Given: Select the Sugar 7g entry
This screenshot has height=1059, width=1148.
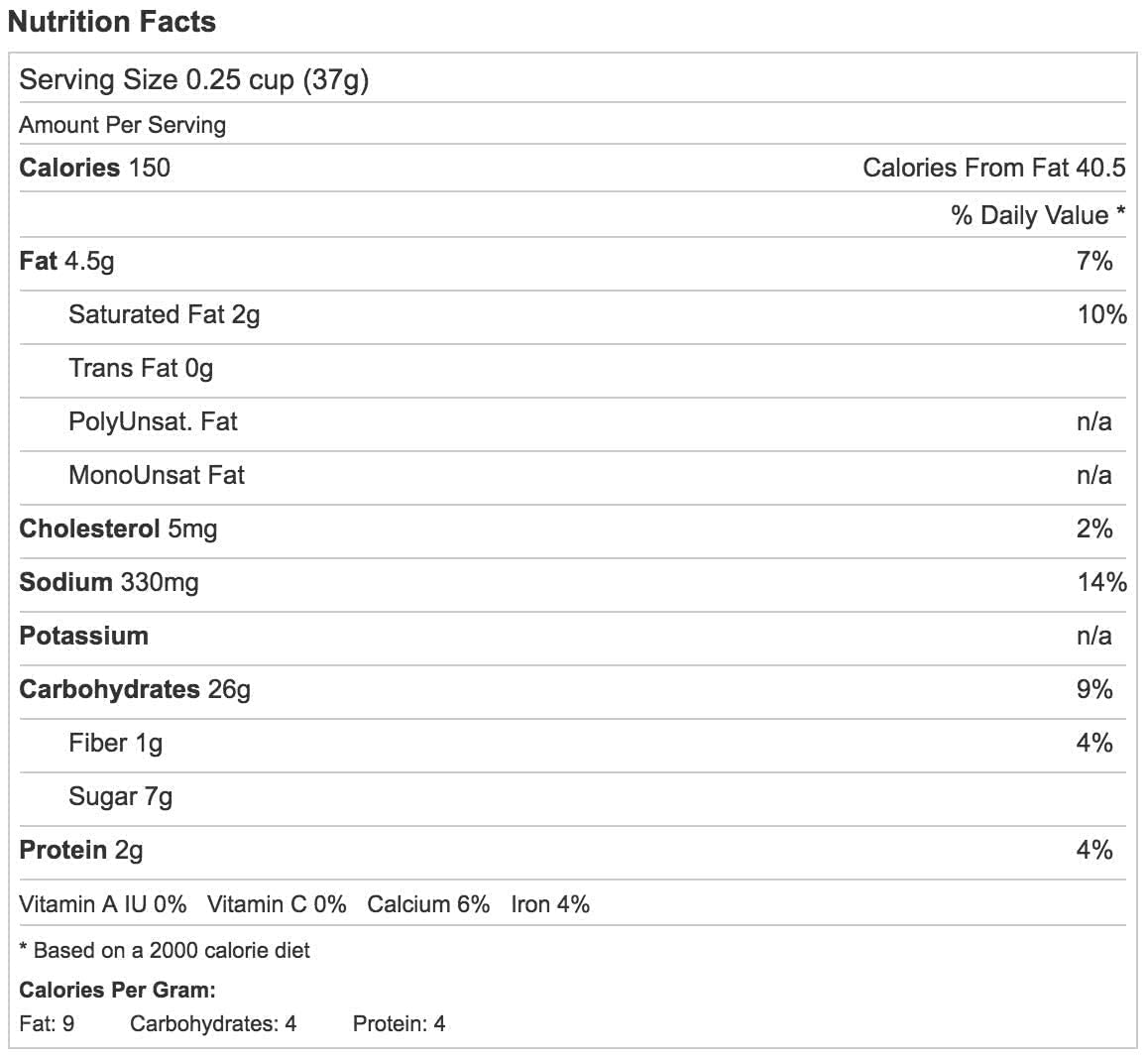Looking at the screenshot, I should click(x=120, y=796).
